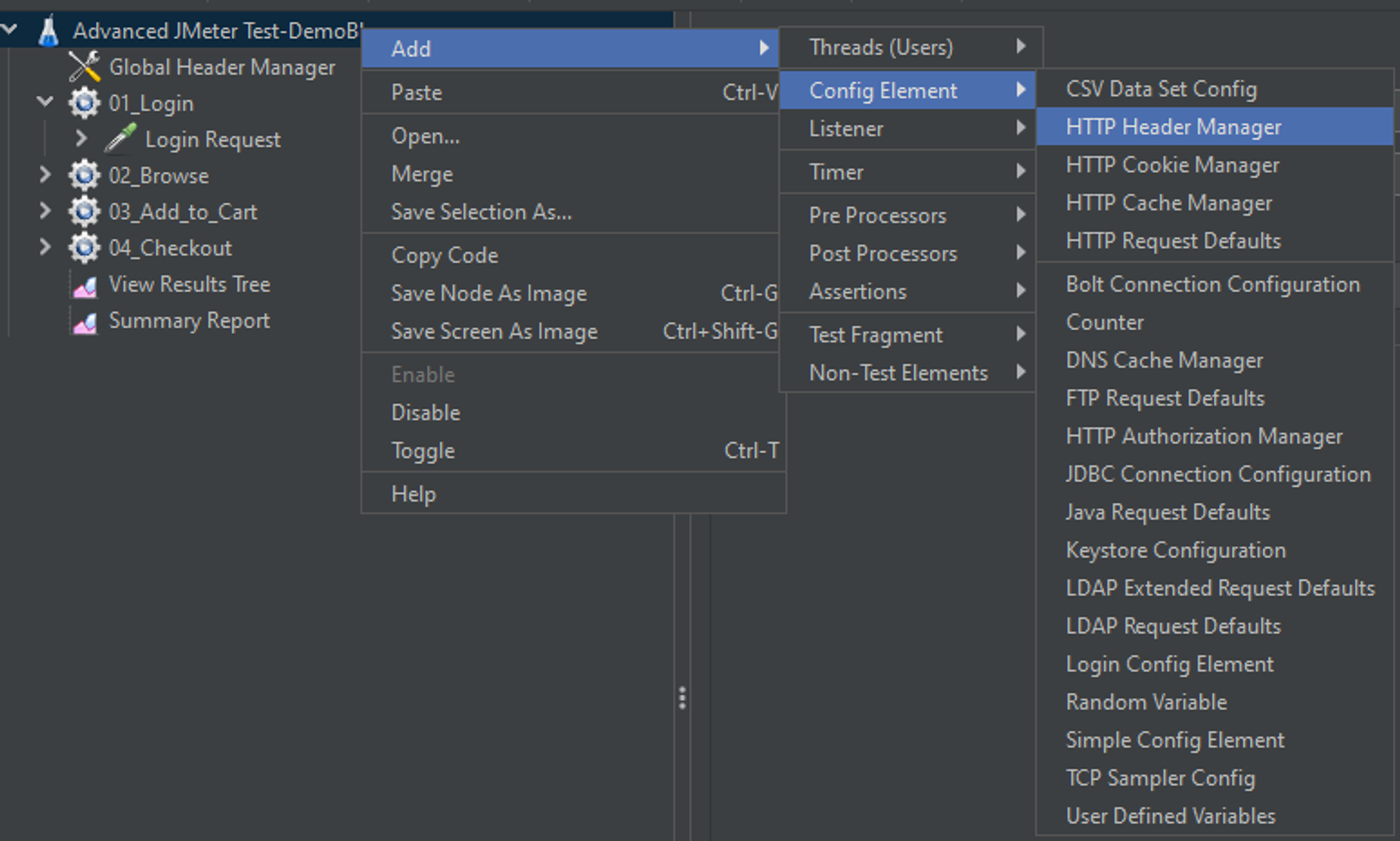Add a DNS Cache Manager
This screenshot has width=1400, height=841.
1215,361
